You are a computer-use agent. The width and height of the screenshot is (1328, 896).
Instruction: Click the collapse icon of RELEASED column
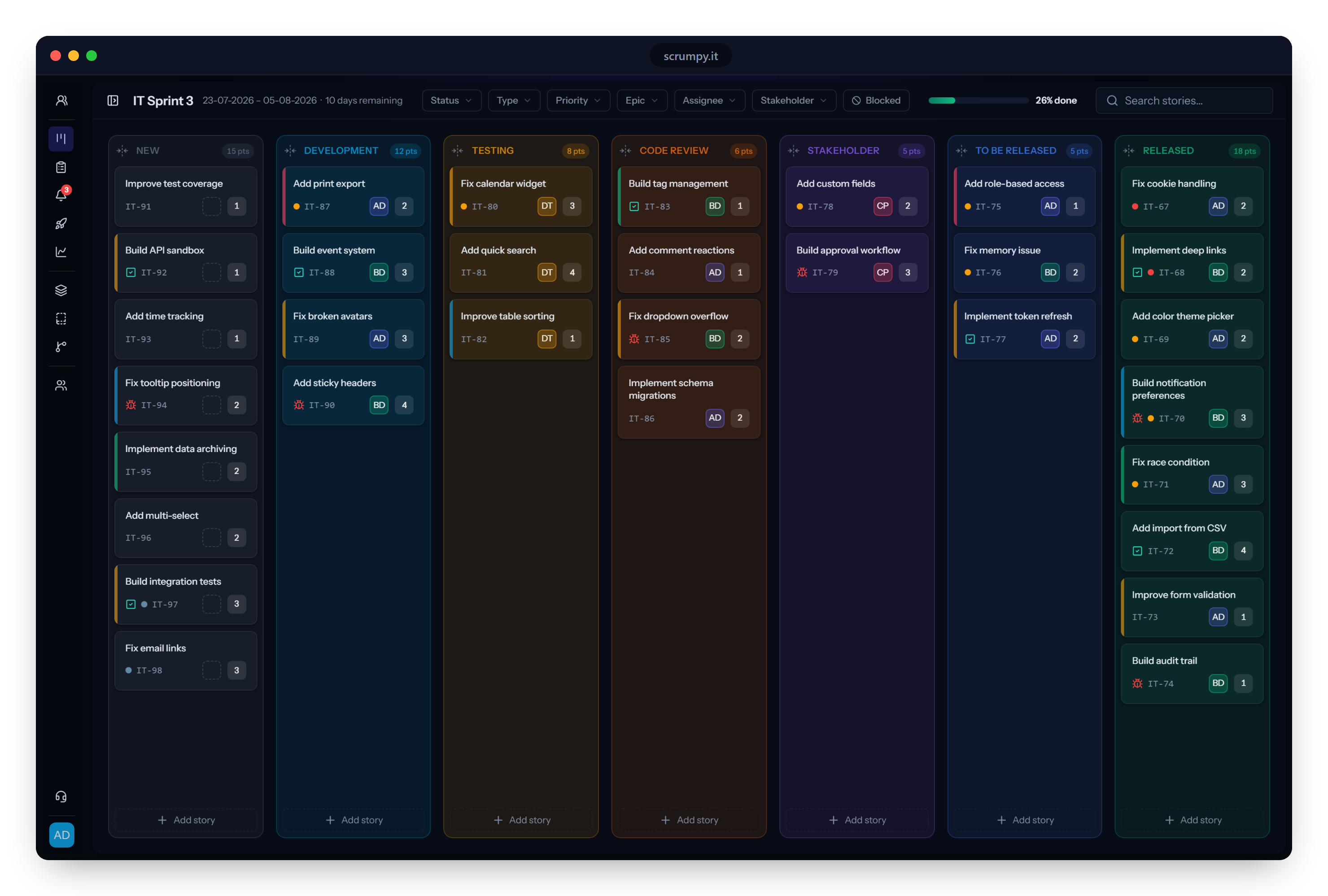1129,151
